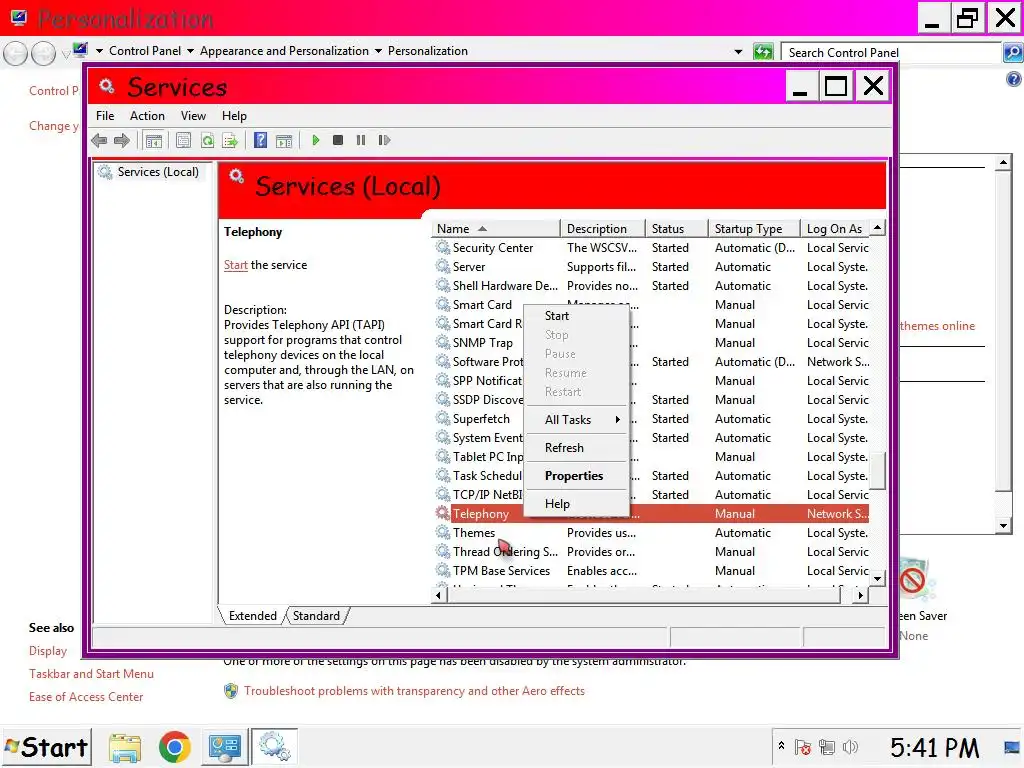Viewport: 1024px width, 768px height.
Task: Open Appearance and Personalization breadcrumb dropdown arrow
Action: click(378, 51)
